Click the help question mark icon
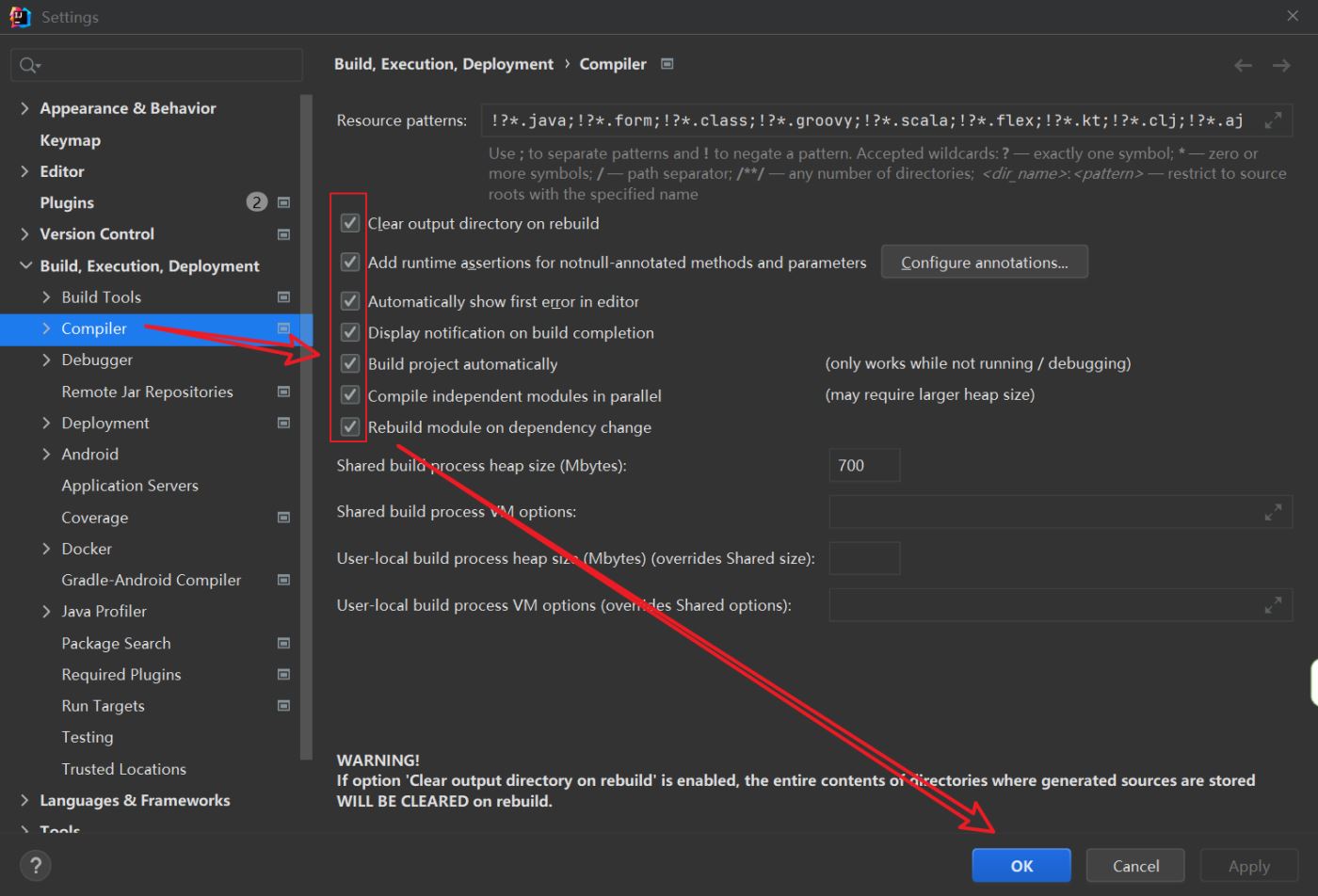This screenshot has height=896, width=1318. pos(36,866)
